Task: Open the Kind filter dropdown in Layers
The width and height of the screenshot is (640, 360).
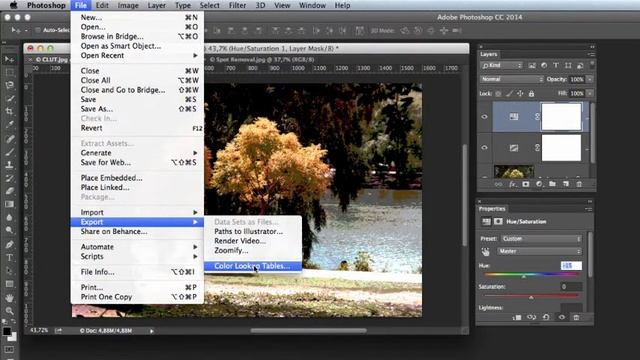Action: pyautogui.click(x=501, y=65)
